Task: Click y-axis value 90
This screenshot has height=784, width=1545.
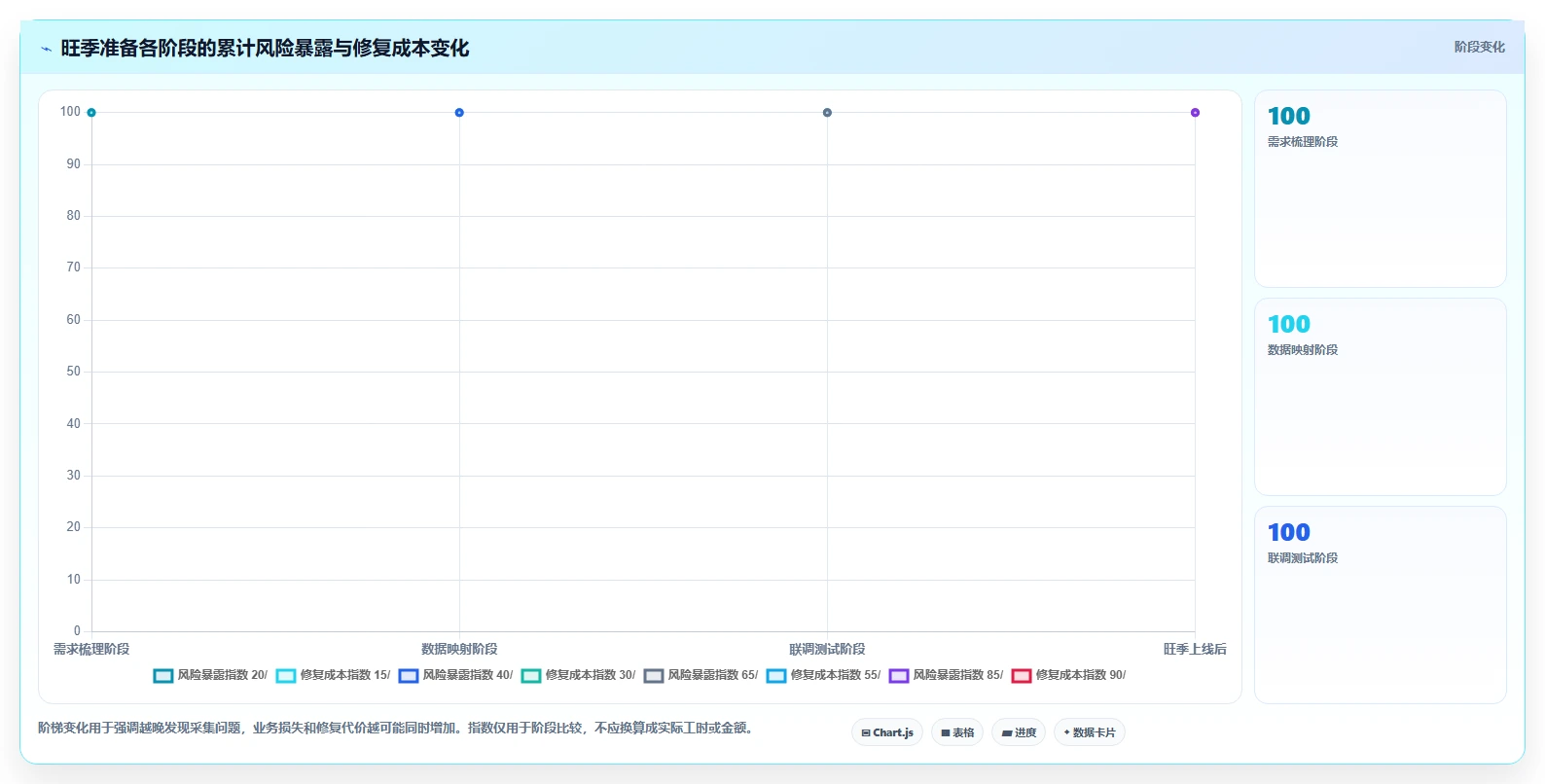Action: (74, 164)
